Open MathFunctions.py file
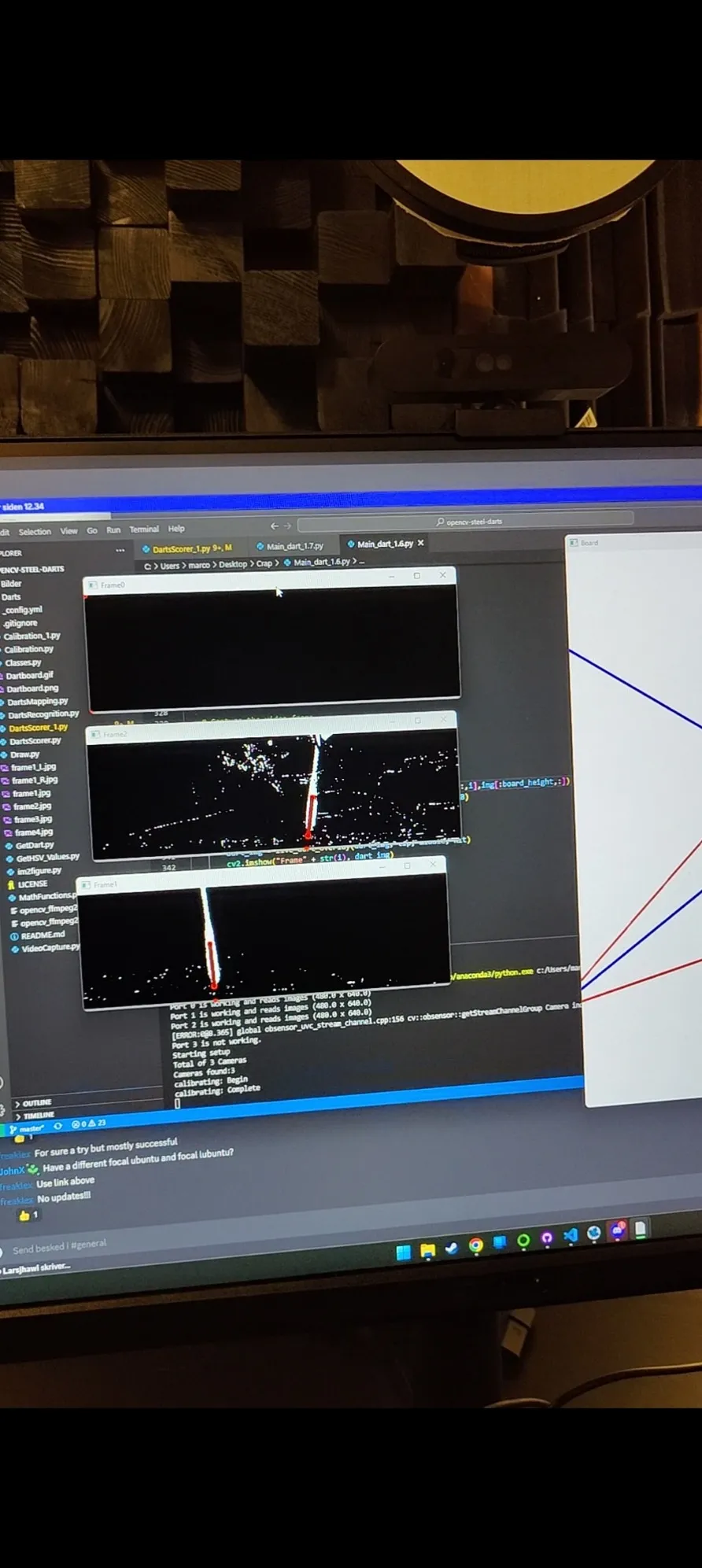The width and height of the screenshot is (702, 1568). (46, 896)
